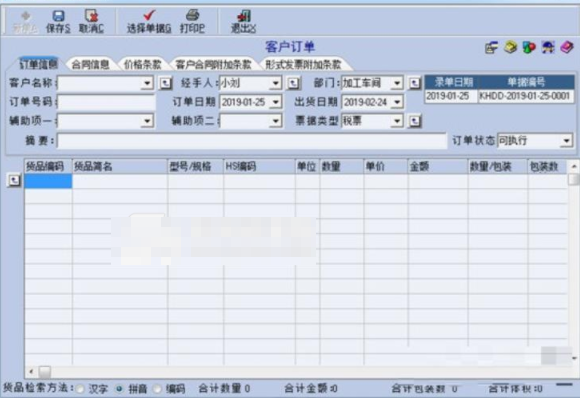Click the horizontal scrollbar thumb under the grid
The height and width of the screenshot is (398, 580).
click(x=44, y=371)
